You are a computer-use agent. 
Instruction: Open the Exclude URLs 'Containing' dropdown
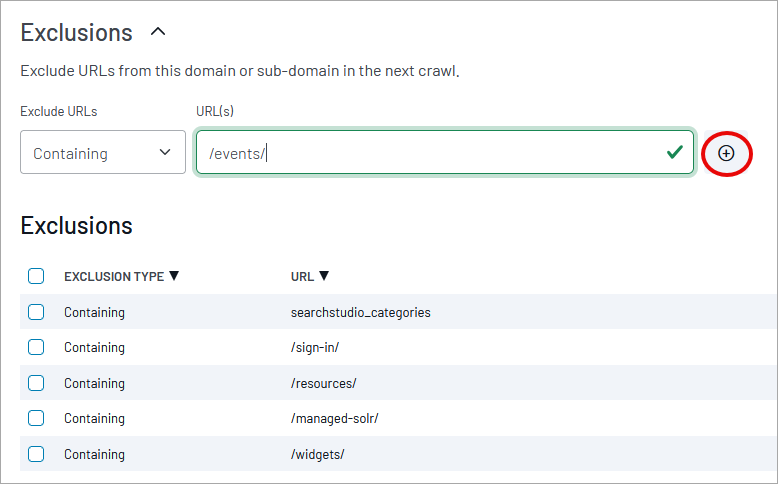click(102, 153)
